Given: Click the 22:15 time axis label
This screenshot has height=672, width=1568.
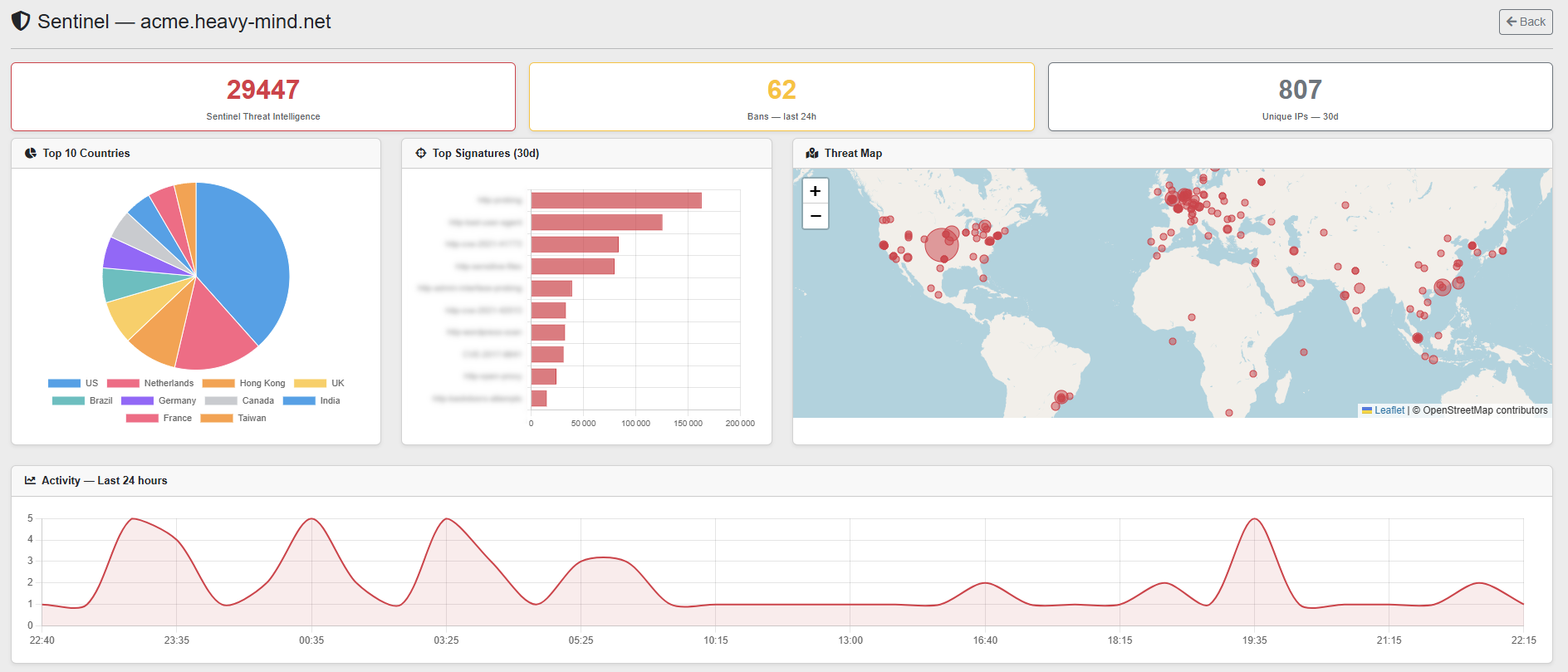Looking at the screenshot, I should click(x=1524, y=640).
